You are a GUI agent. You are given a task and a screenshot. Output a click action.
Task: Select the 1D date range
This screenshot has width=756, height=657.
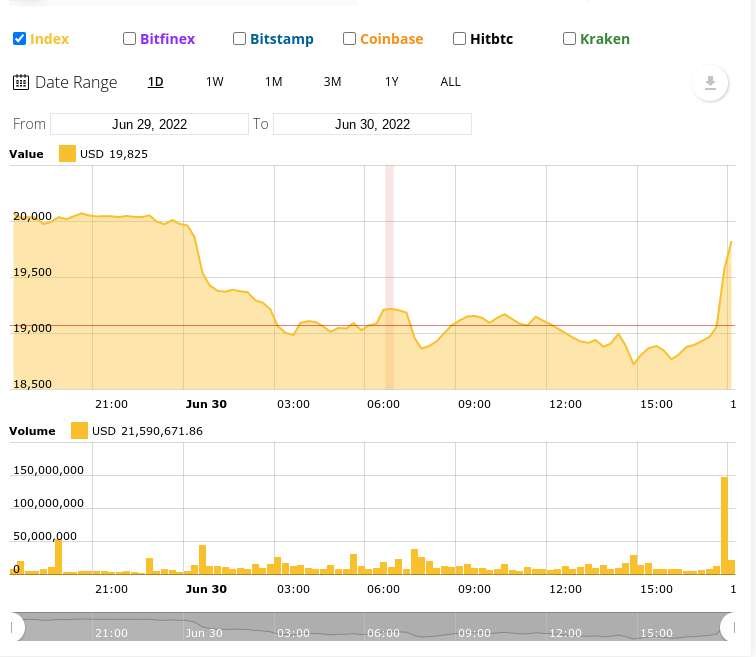point(155,82)
